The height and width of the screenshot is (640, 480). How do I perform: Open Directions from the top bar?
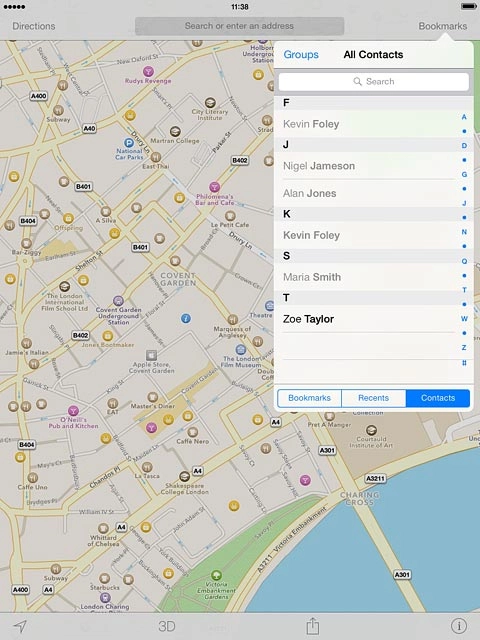(33, 26)
